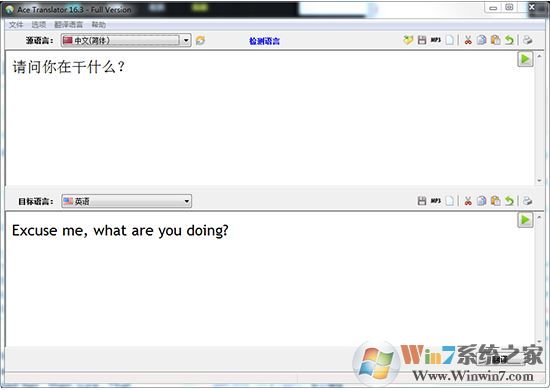550x390 pixels.
Task: Cut source text with scissors icon
Action: point(468,40)
